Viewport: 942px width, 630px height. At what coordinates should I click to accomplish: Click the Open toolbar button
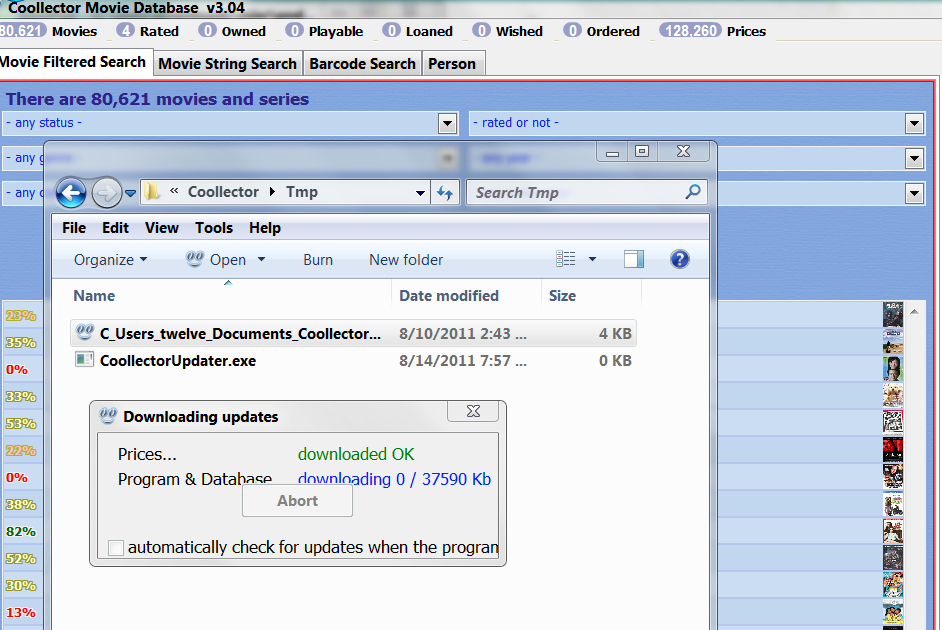[x=217, y=260]
